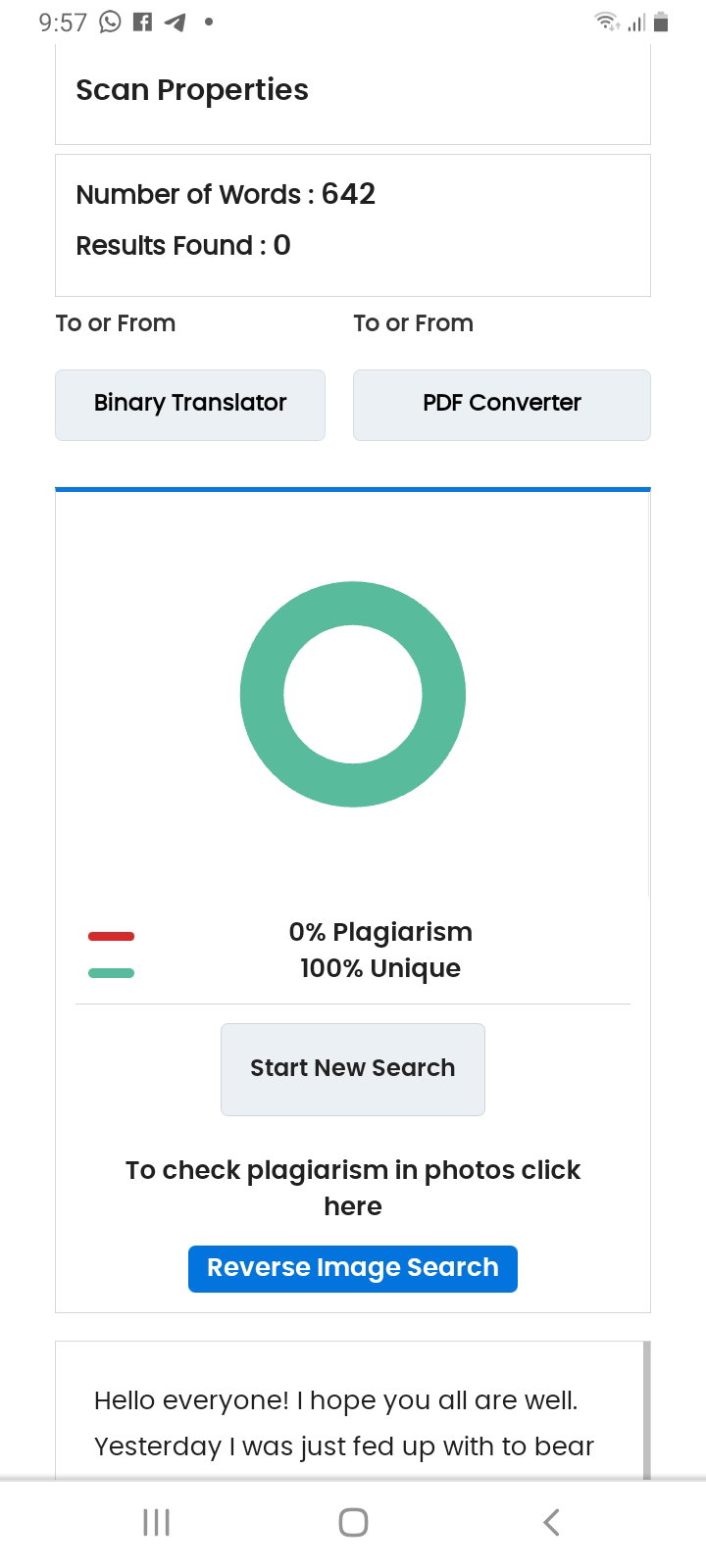
Task: Open the PDF Converter tool
Action: [502, 405]
